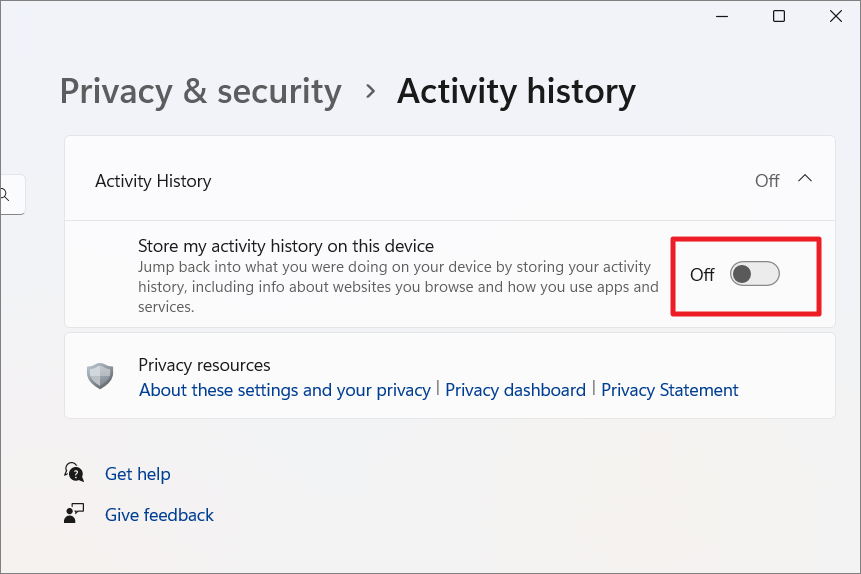Click the Privacy resources shield icon
The height and width of the screenshot is (574, 861).
[100, 376]
